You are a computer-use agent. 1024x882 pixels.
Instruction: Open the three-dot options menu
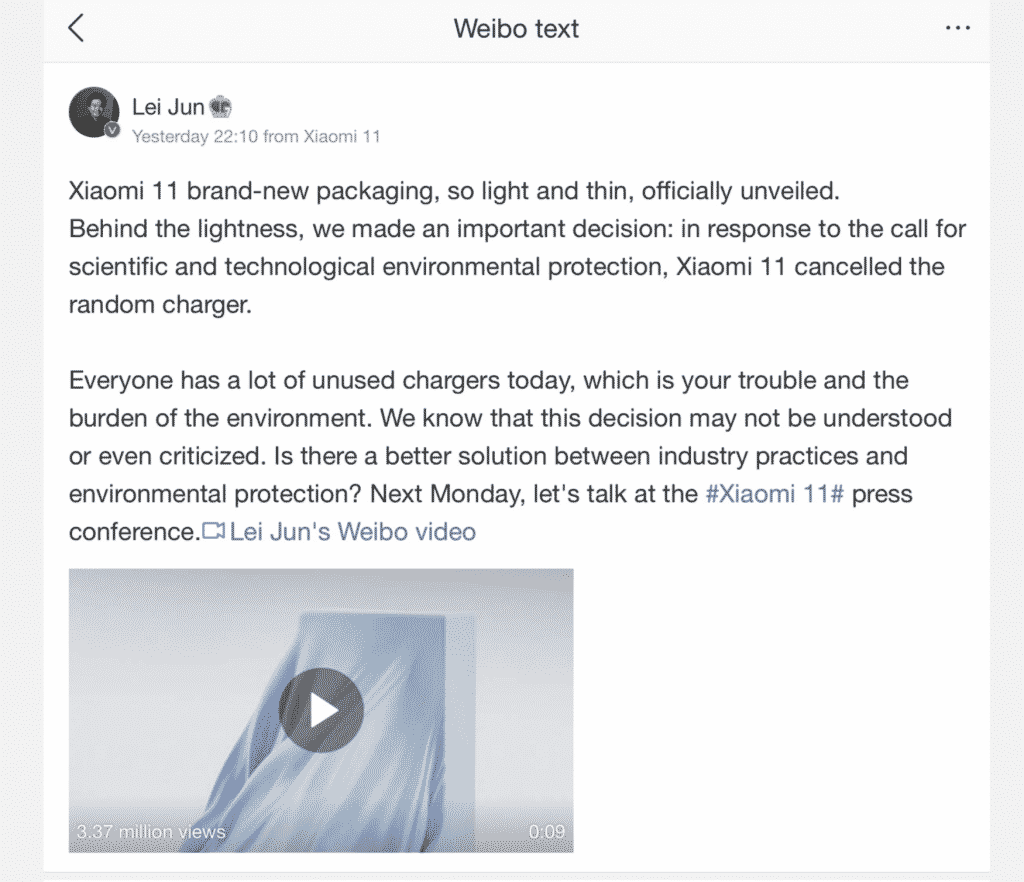pos(957,28)
